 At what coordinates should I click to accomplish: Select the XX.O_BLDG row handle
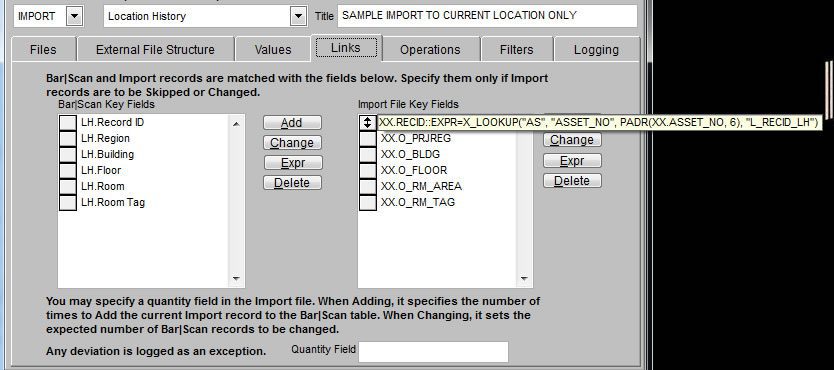(x=368, y=154)
